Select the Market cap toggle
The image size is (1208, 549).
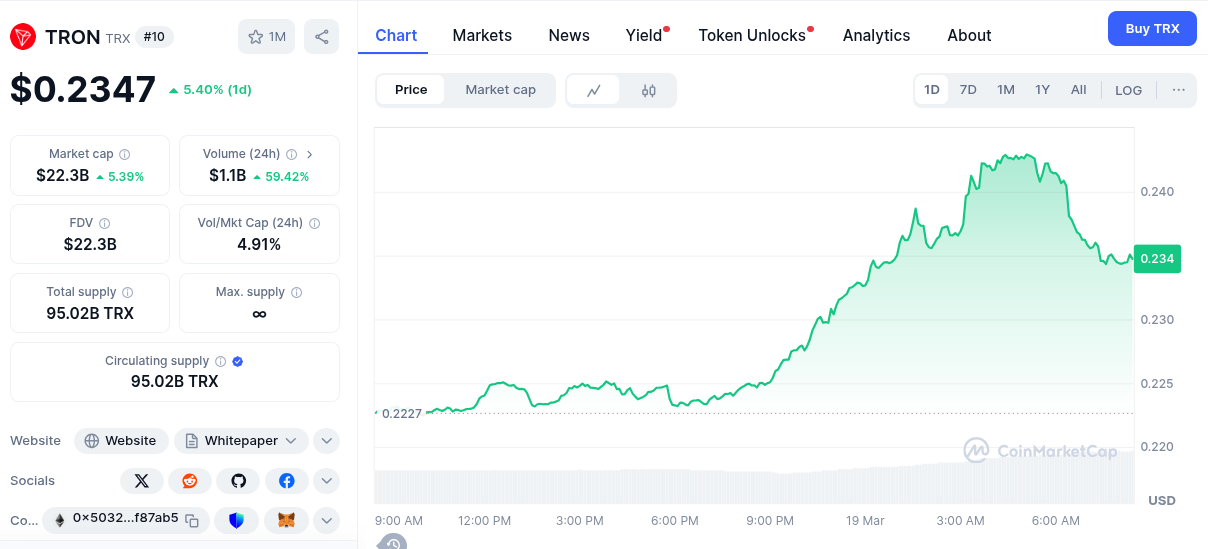point(501,90)
